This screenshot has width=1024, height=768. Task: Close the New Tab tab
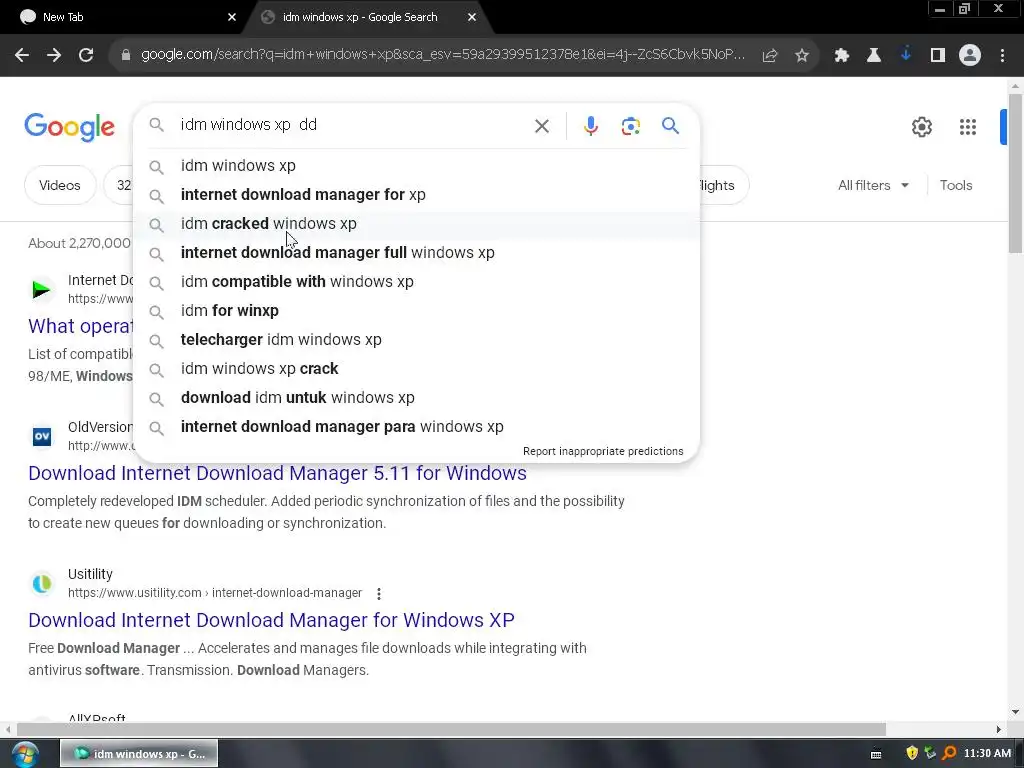click(232, 17)
